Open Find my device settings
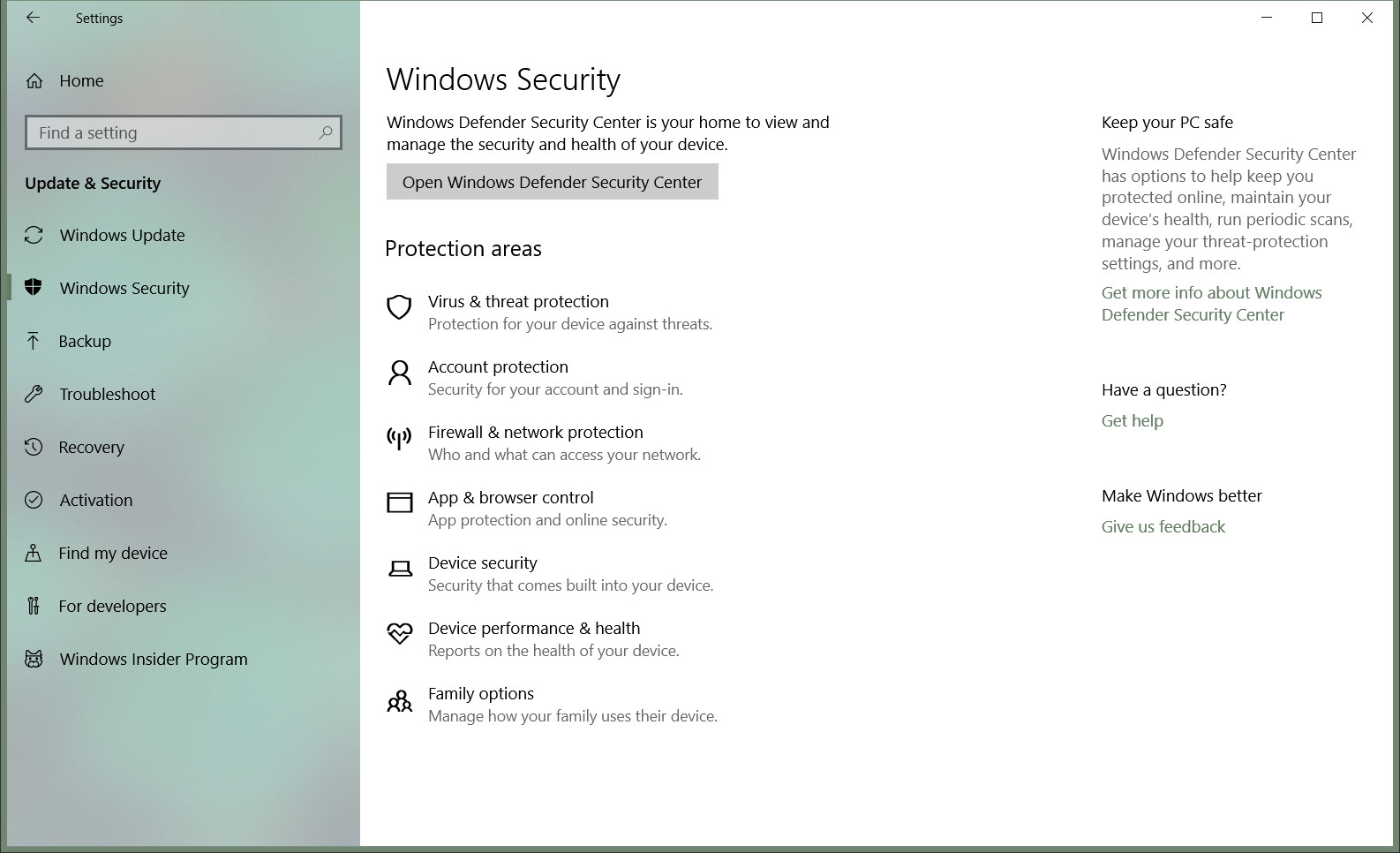1400x853 pixels. point(112,553)
